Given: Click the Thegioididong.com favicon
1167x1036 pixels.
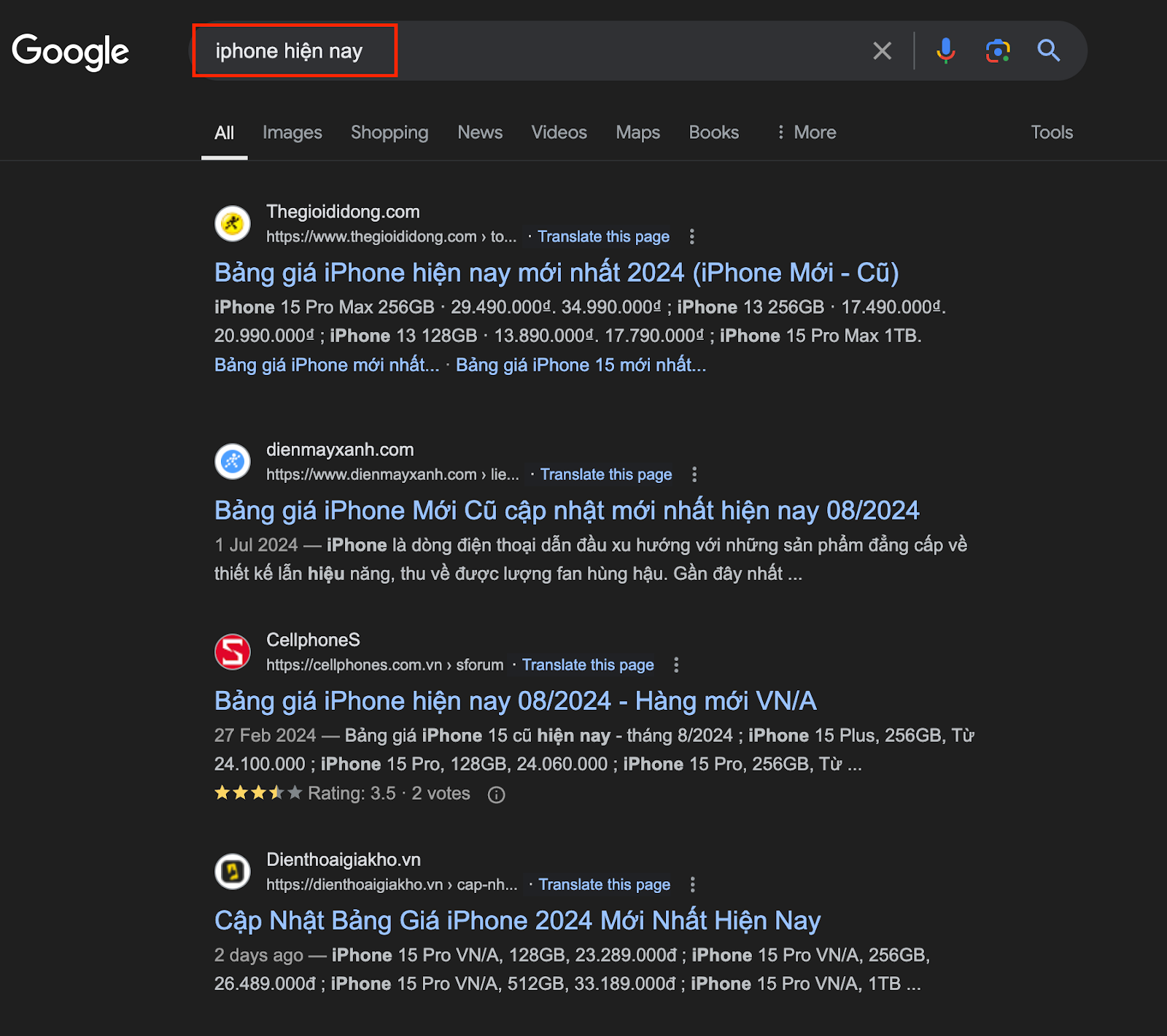Looking at the screenshot, I should tap(233, 223).
